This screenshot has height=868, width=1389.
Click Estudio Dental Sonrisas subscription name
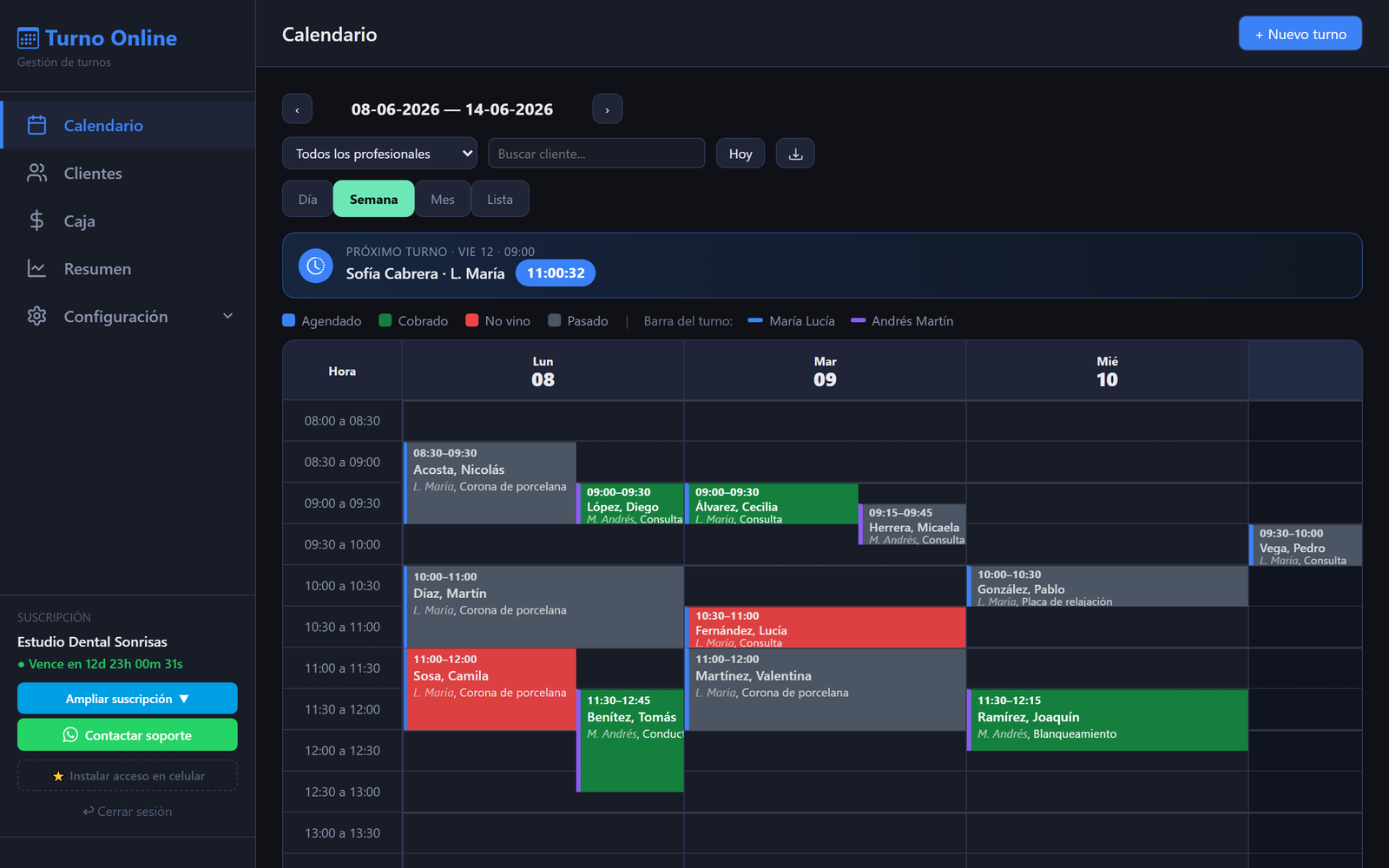pos(92,641)
